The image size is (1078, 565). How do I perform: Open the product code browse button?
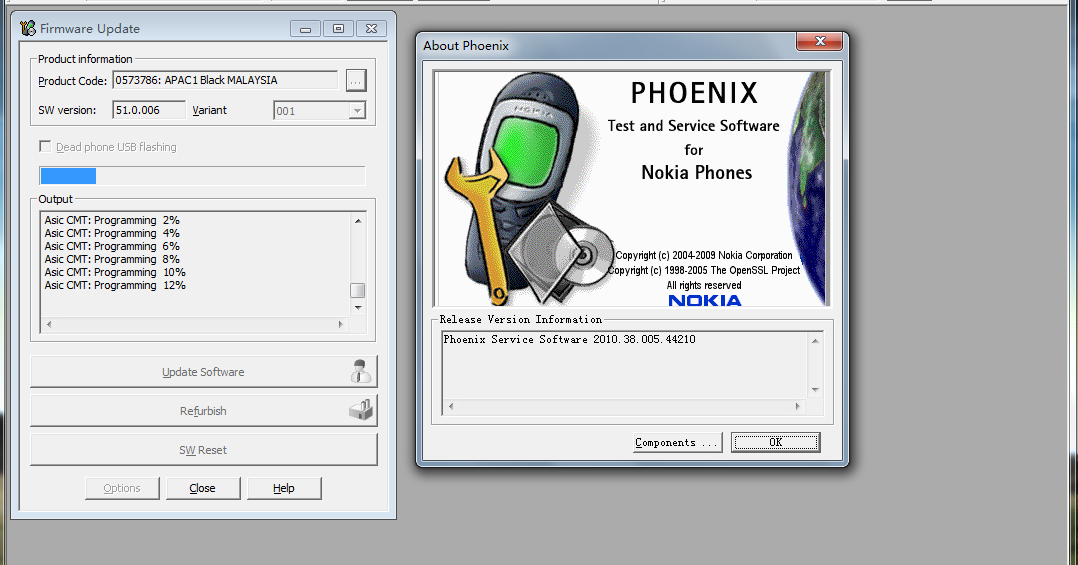pyautogui.click(x=355, y=80)
